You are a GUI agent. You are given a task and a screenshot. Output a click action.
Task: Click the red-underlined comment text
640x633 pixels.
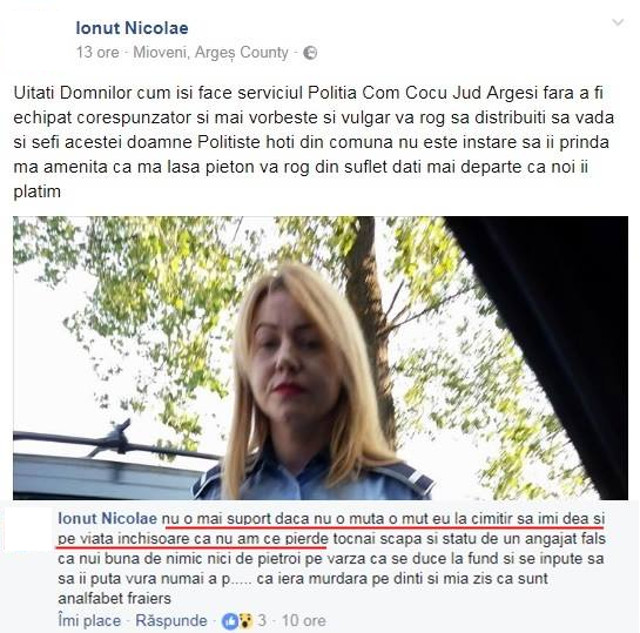pyautogui.click(x=330, y=529)
